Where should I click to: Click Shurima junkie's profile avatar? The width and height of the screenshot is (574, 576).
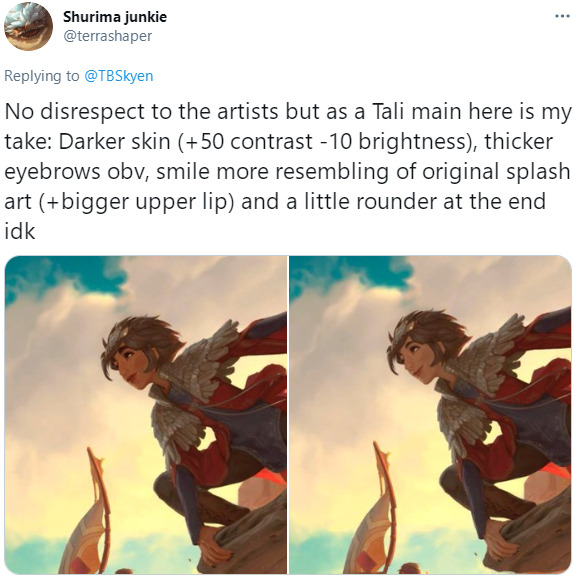[x=28, y=26]
